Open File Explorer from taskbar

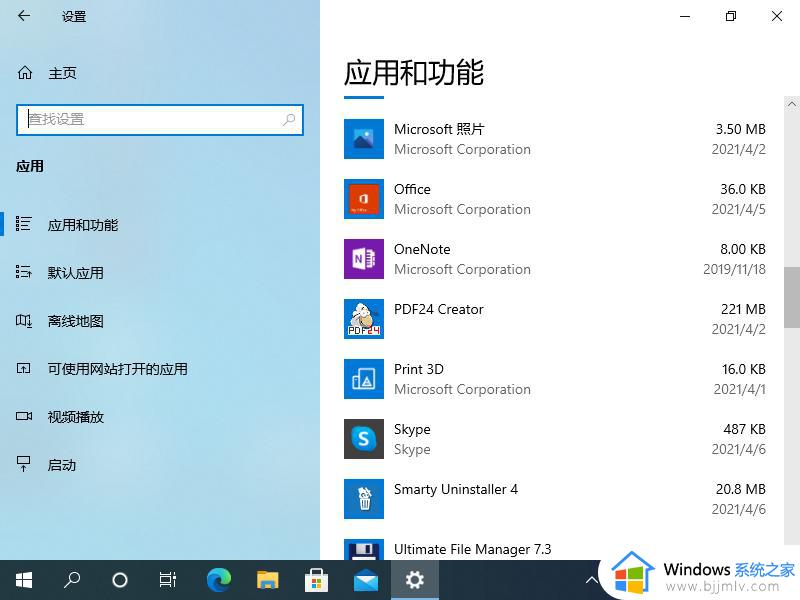tap(267, 580)
